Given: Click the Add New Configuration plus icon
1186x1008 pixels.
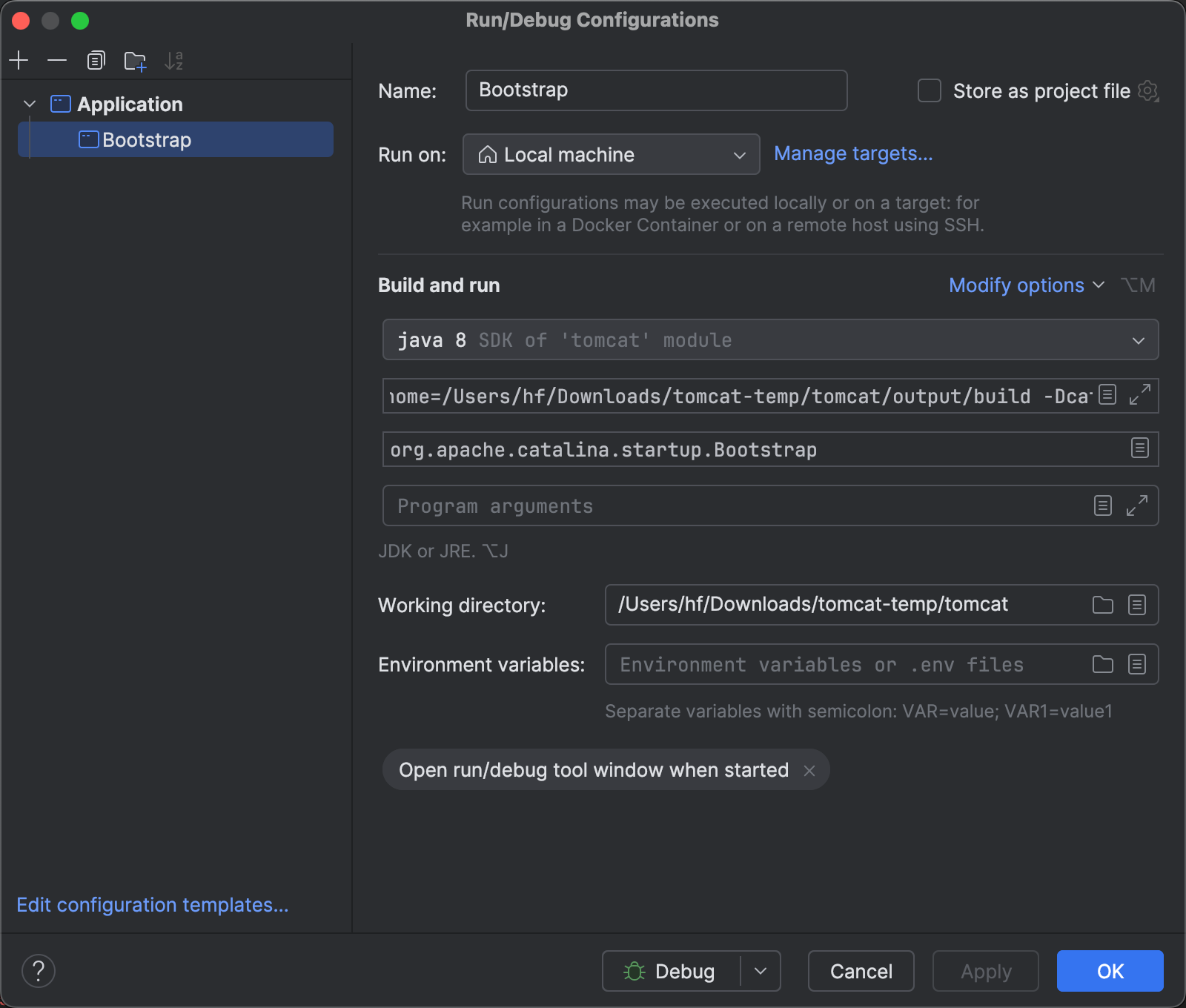Looking at the screenshot, I should pyautogui.click(x=19, y=60).
